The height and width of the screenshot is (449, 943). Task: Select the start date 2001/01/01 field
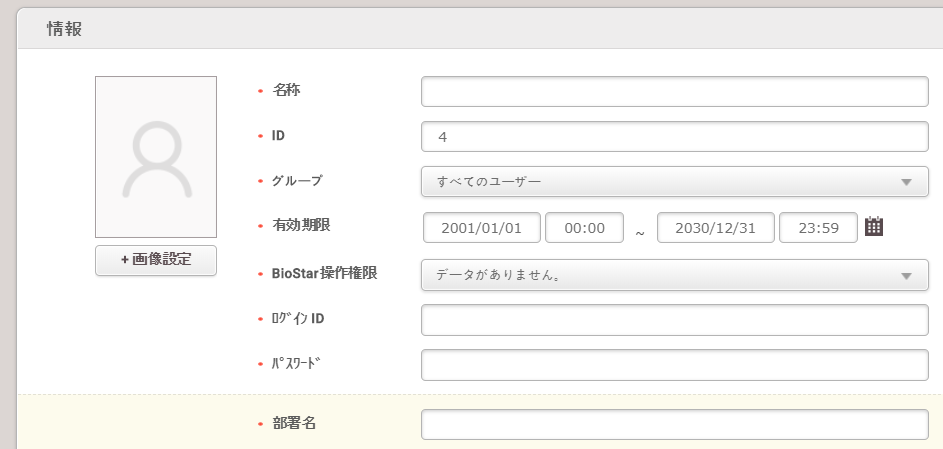[x=482, y=227]
